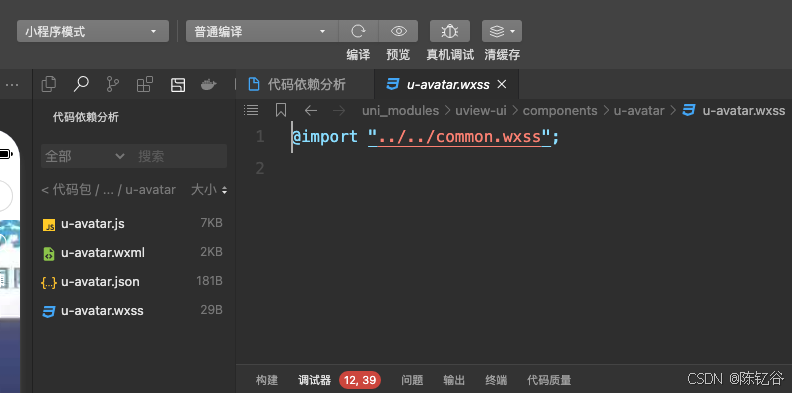Open the 普通编译 compile mode dropdown
This screenshot has width=792, height=393.
[262, 31]
